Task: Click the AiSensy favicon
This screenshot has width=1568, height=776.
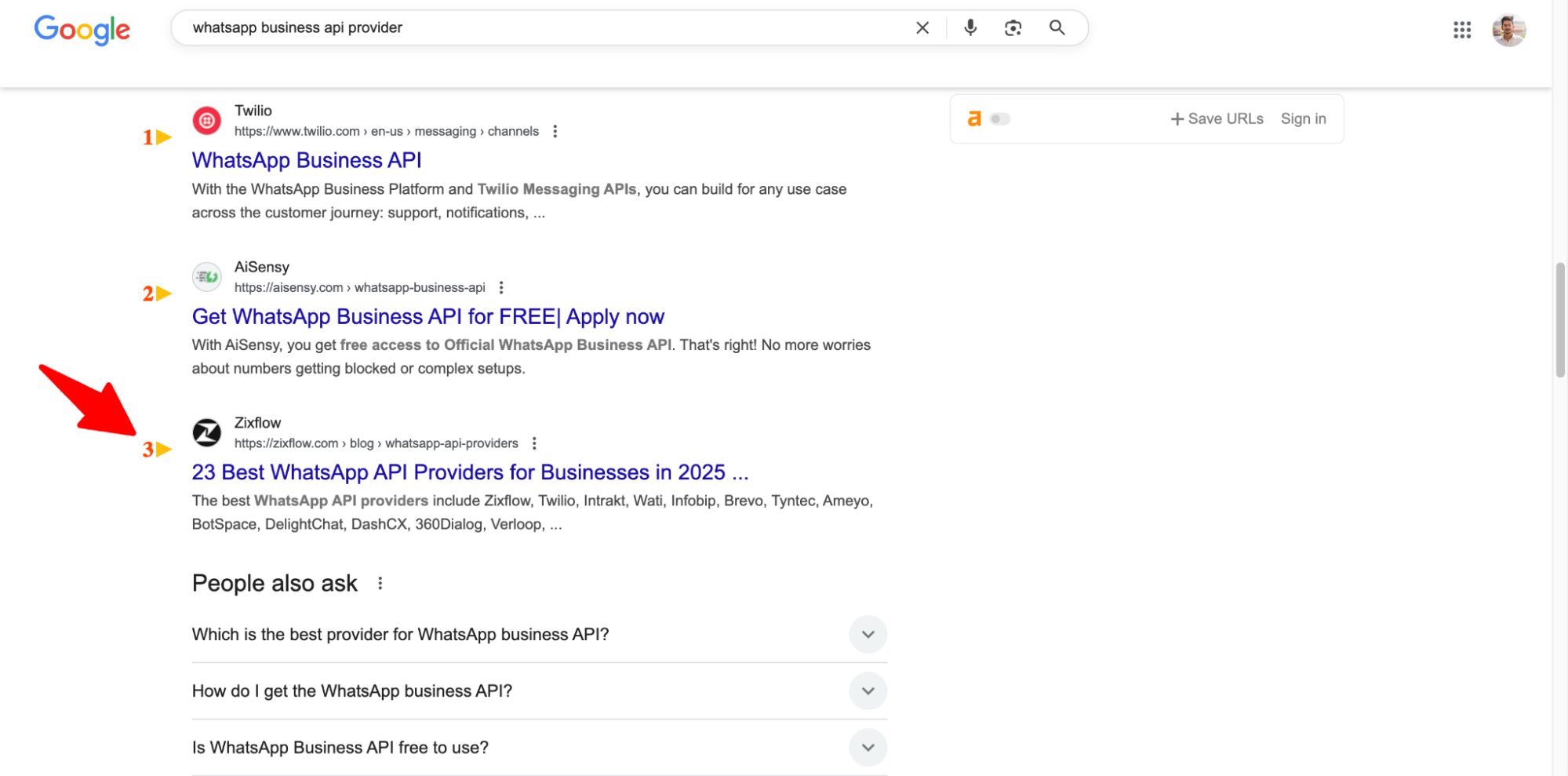Action: [x=207, y=277]
